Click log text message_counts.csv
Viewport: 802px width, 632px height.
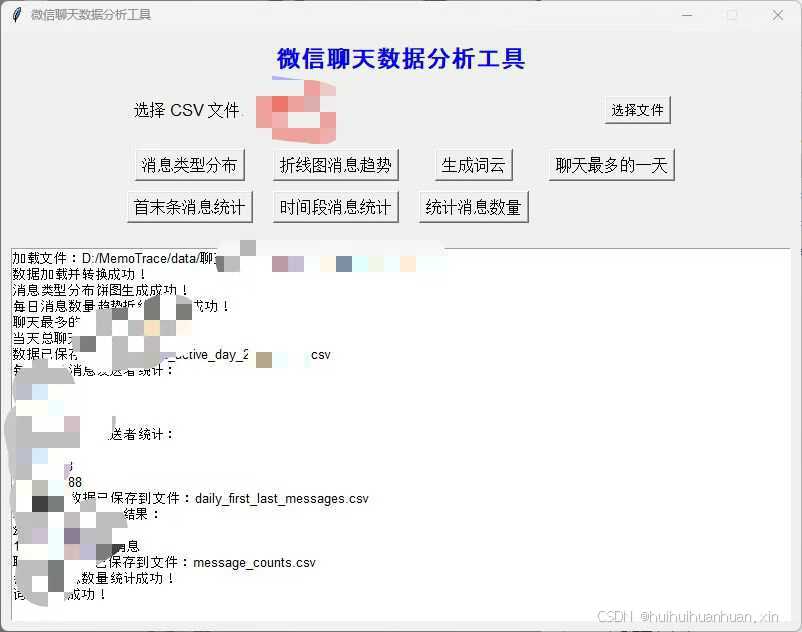pyautogui.click(x=254, y=562)
